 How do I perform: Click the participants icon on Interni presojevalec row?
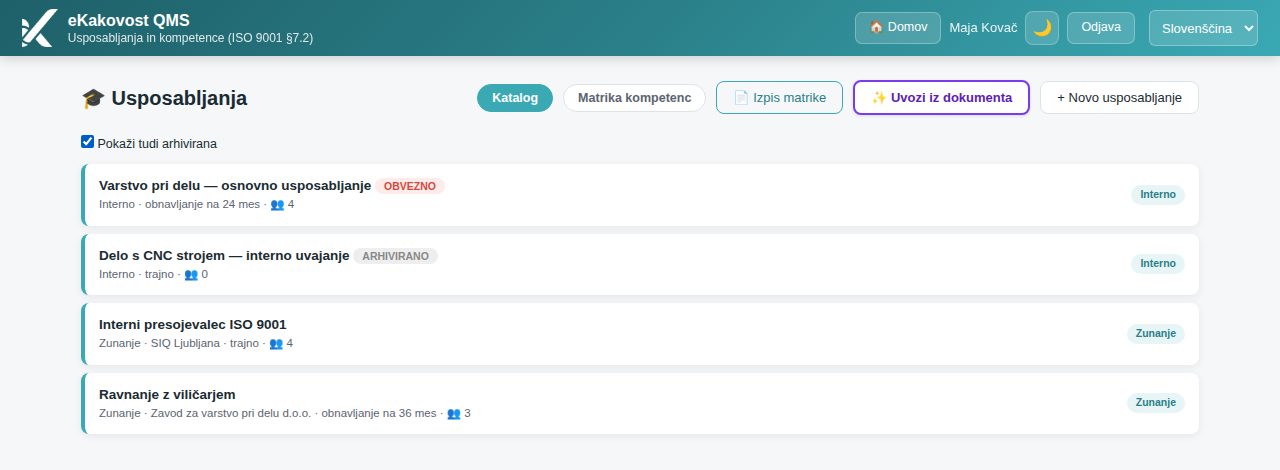(276, 343)
